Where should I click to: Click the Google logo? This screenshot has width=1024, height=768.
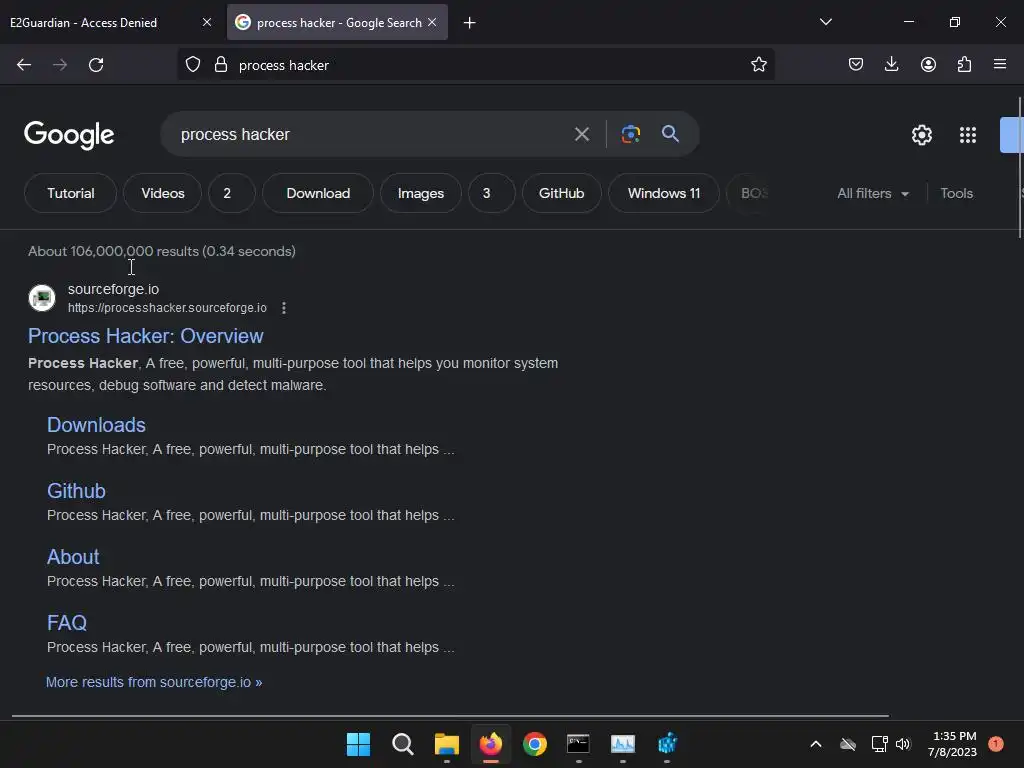[x=69, y=135]
